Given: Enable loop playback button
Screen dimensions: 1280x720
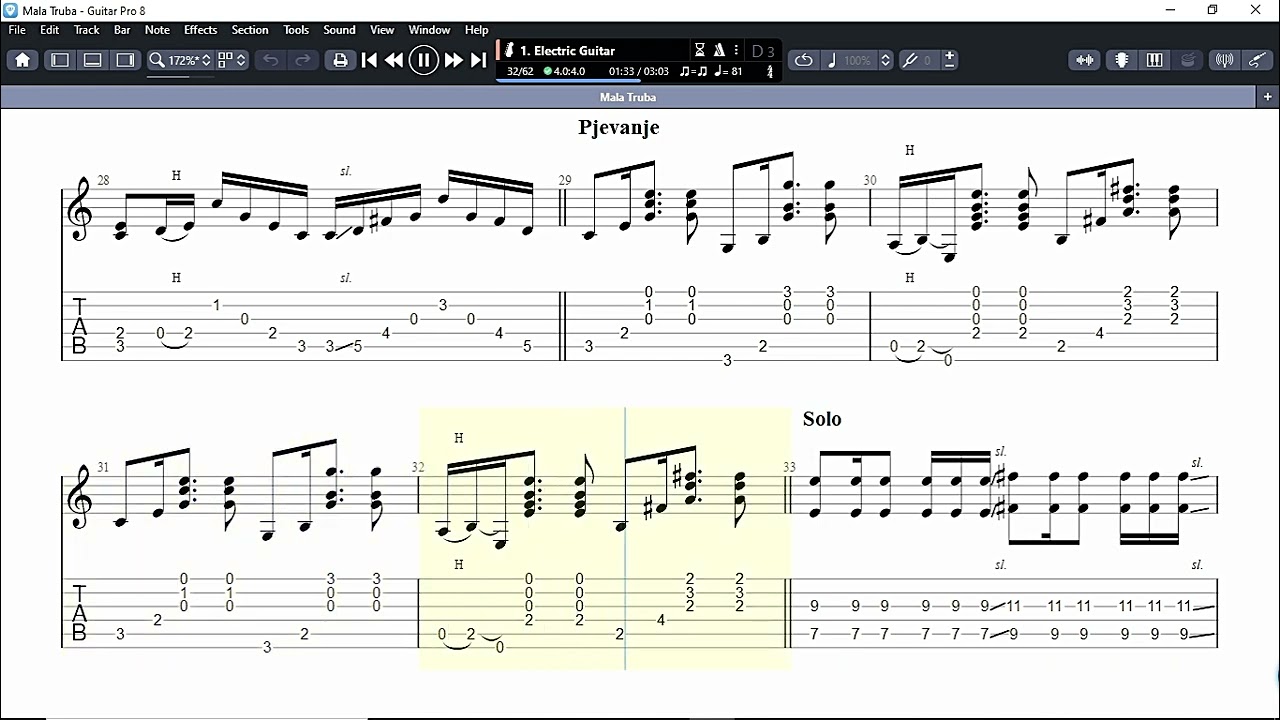Looking at the screenshot, I should (x=804, y=60).
